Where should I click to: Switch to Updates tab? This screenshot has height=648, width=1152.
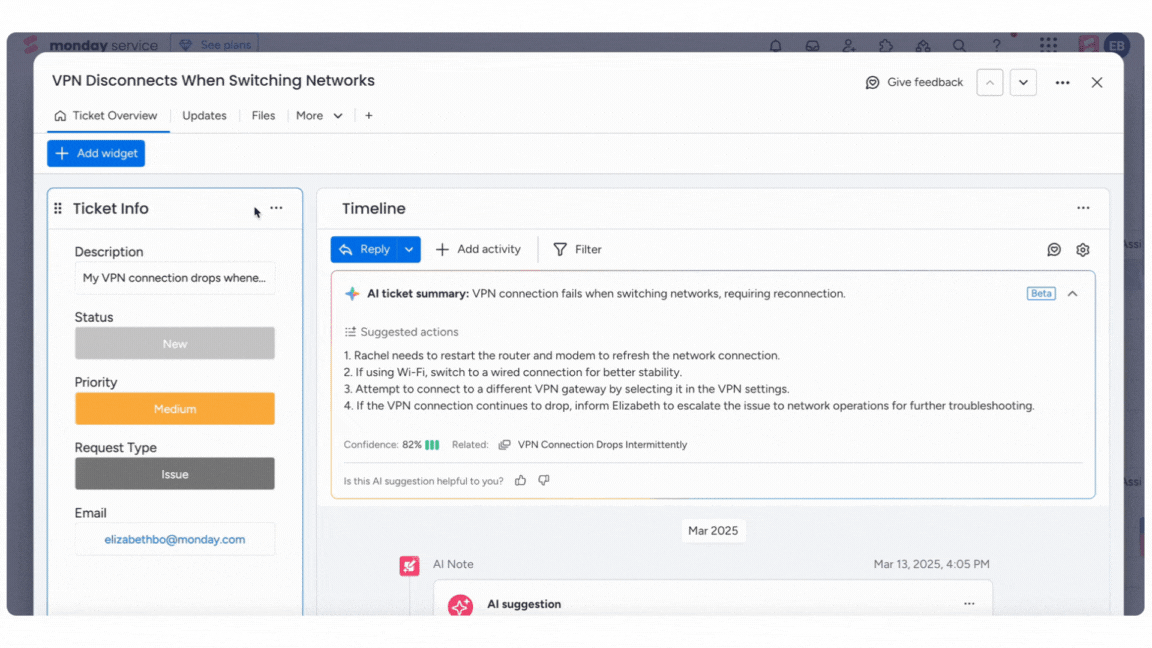(x=204, y=115)
